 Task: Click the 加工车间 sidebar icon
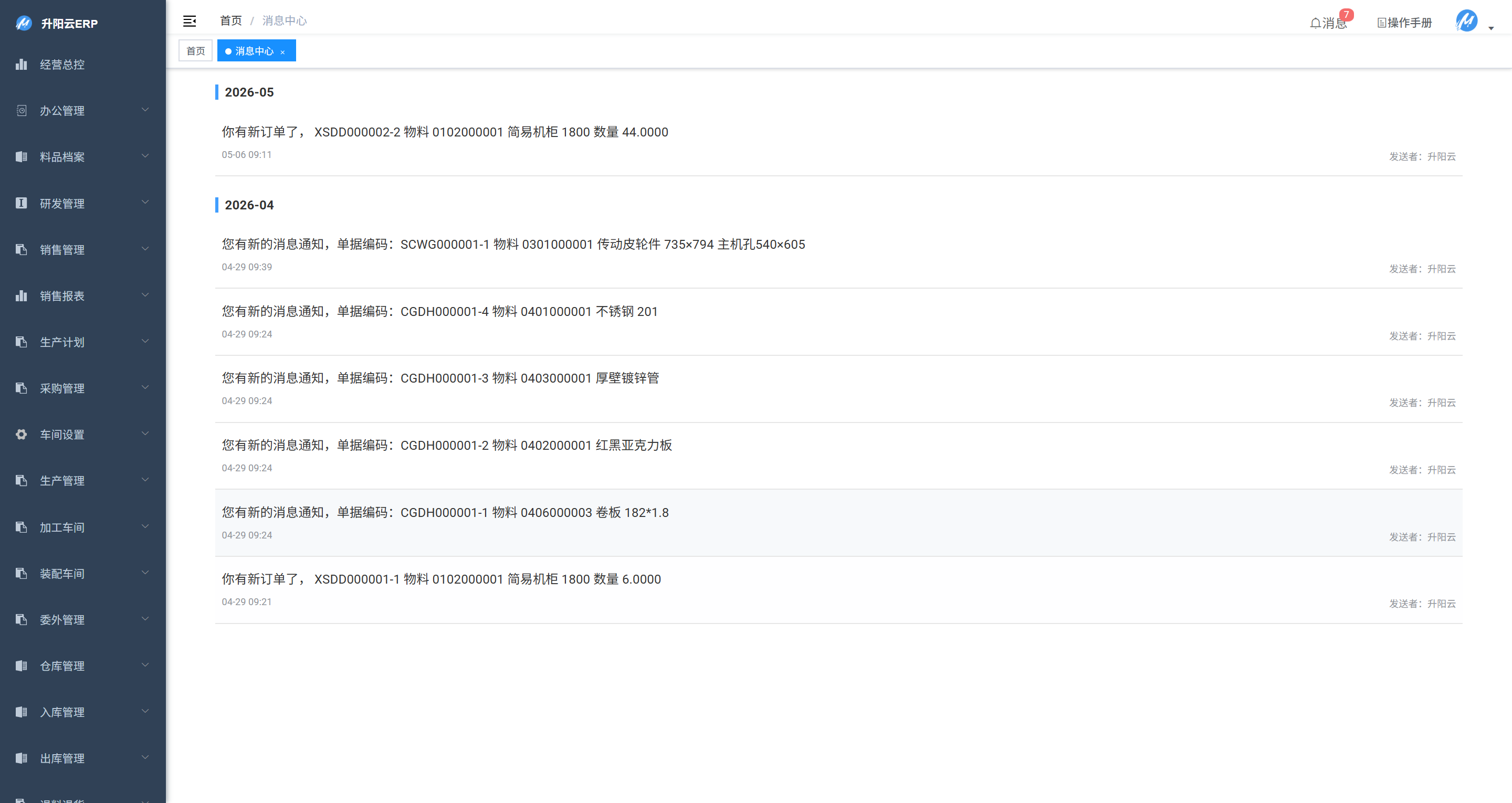(x=21, y=527)
